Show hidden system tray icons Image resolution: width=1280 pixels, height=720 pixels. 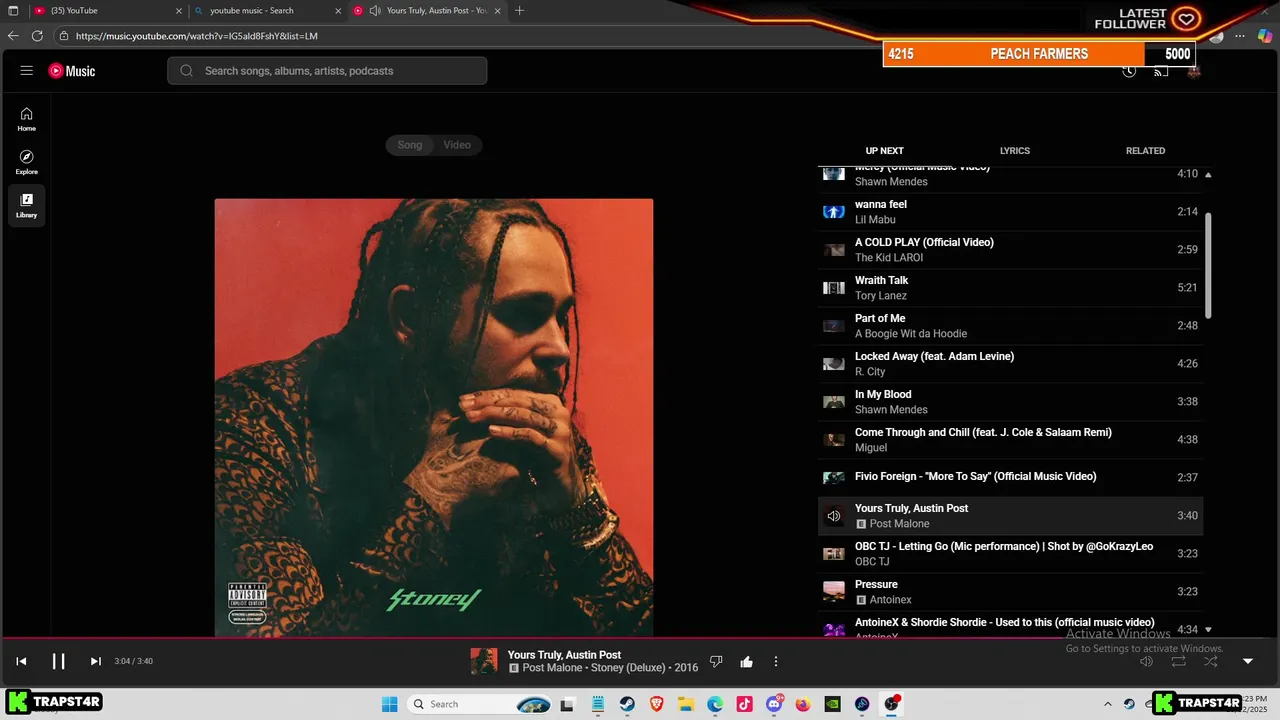pyautogui.click(x=1107, y=704)
